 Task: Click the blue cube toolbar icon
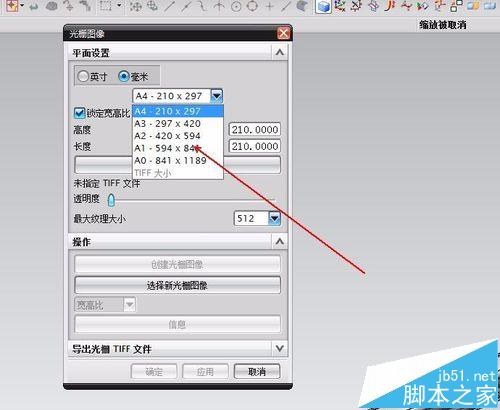(x=323, y=6)
